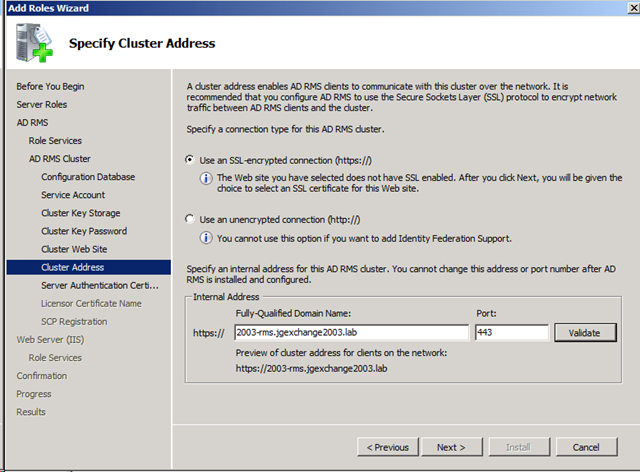Screen dimensions: 640x472
Task: Click the https:// prefix label
Action: pos(209,333)
